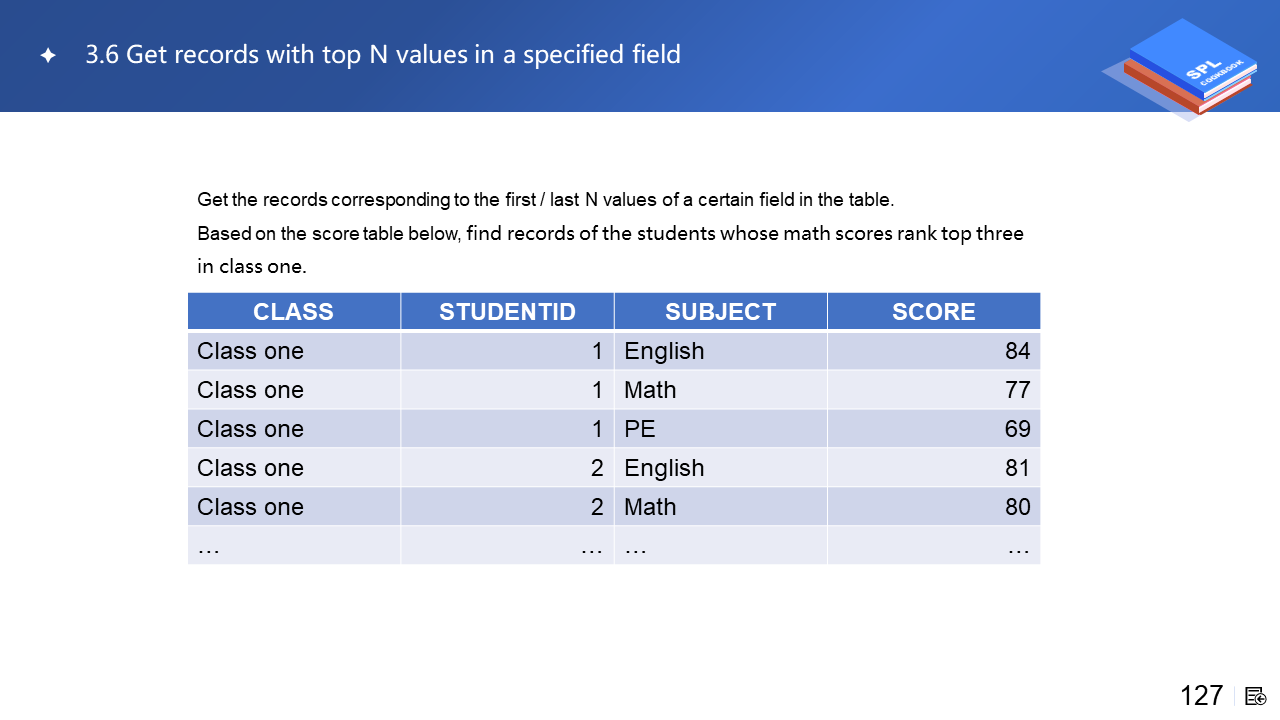Click the page number 127
Screen dimensions: 1280x720
1201,696
